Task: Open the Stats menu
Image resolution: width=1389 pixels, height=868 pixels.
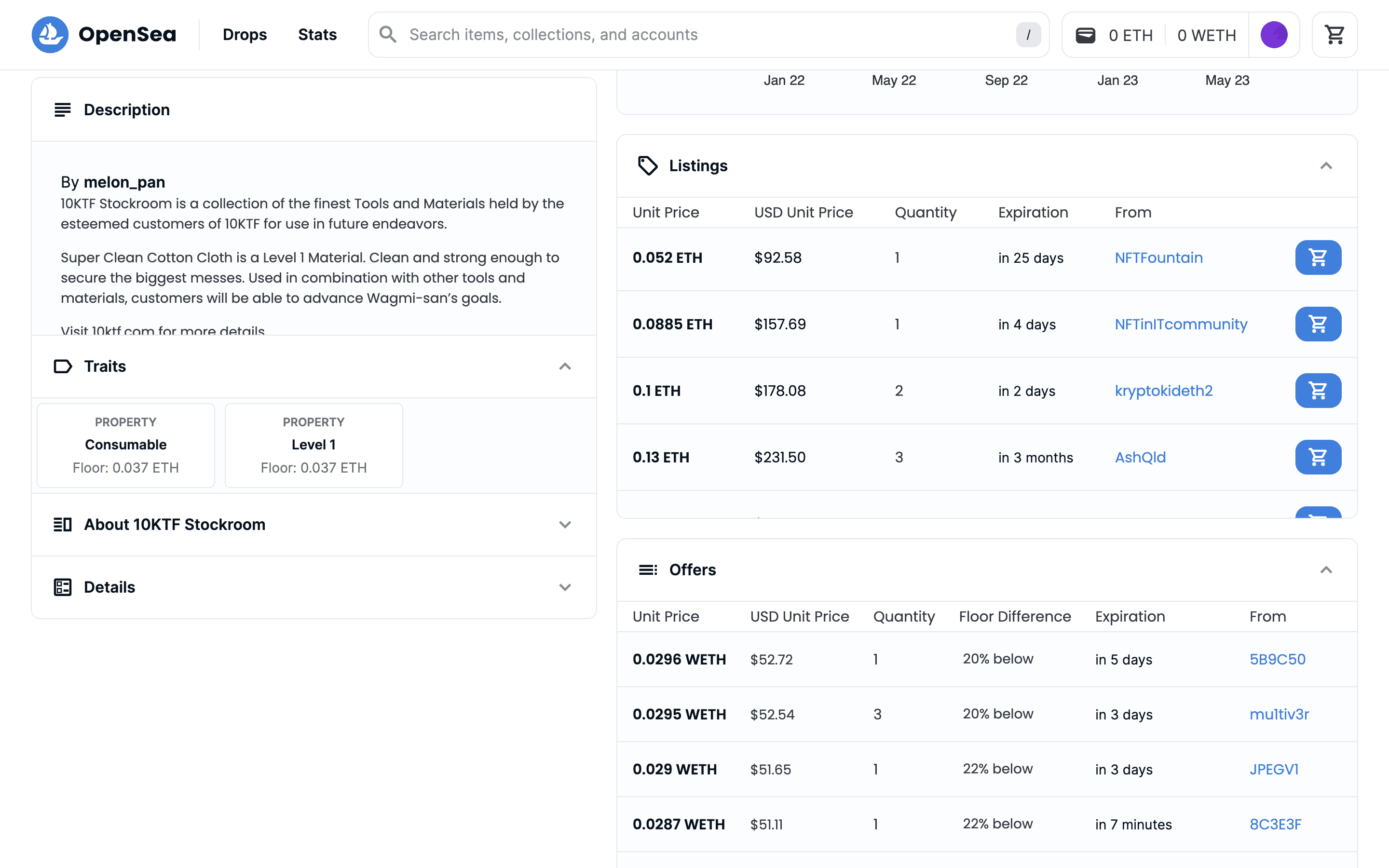Action: click(317, 34)
